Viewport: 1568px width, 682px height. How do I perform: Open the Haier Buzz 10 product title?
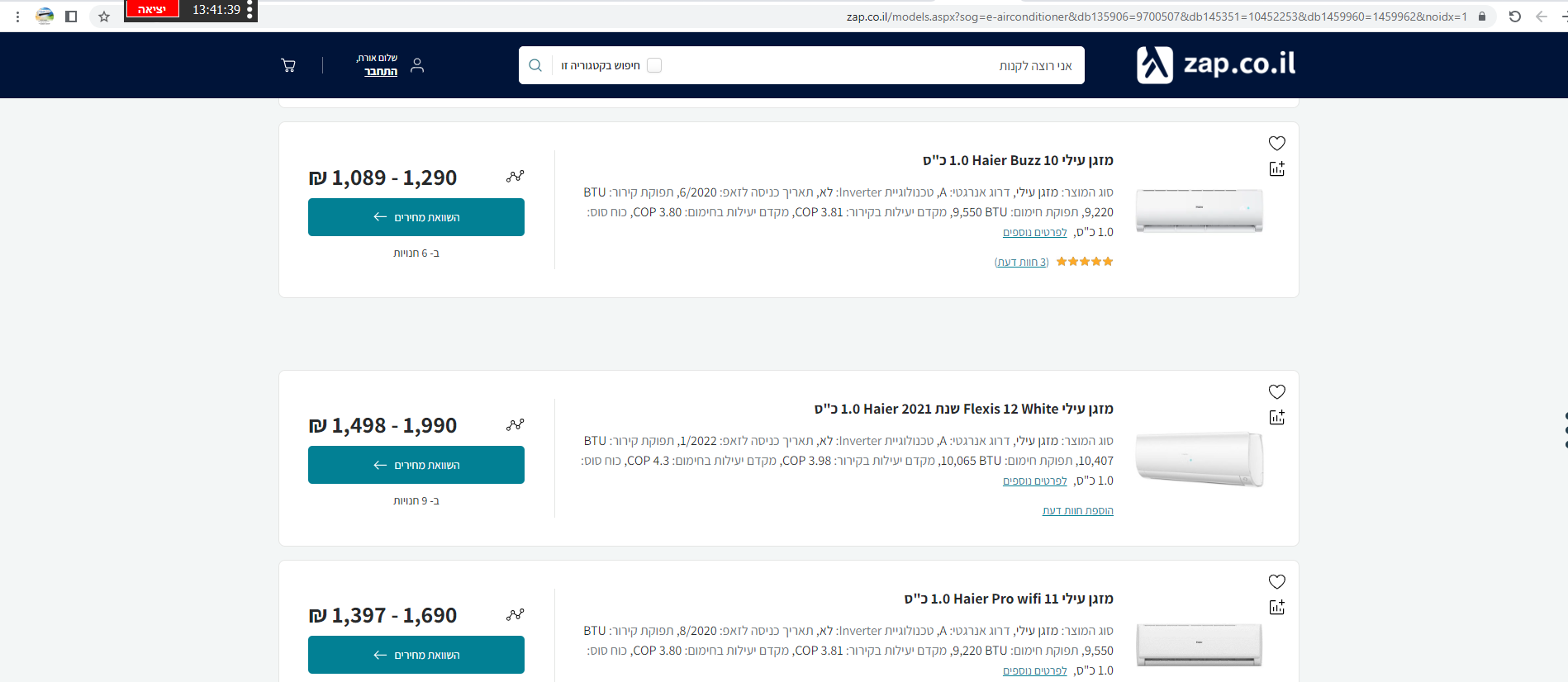(1018, 160)
